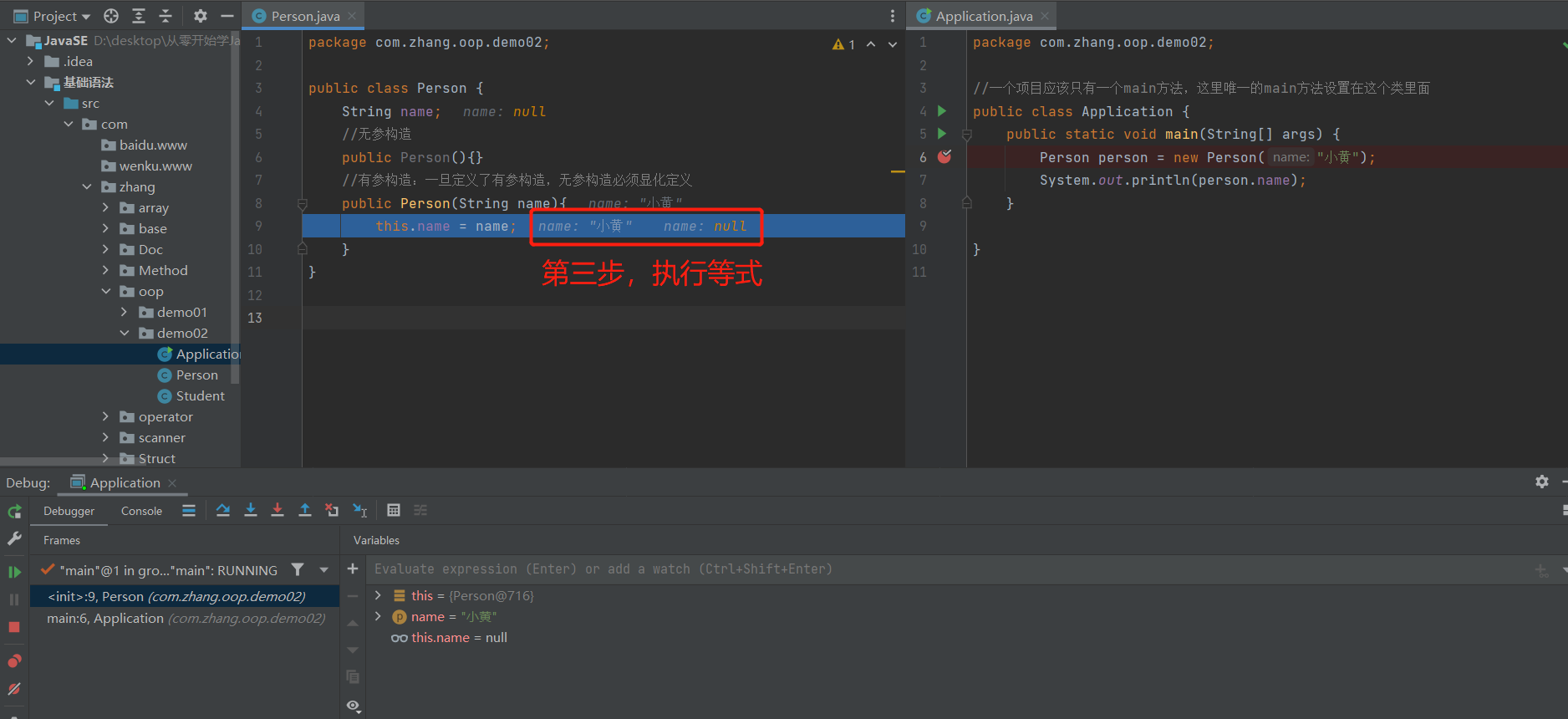
Task: Select frame '<init>:9, Person'
Action: [184, 596]
